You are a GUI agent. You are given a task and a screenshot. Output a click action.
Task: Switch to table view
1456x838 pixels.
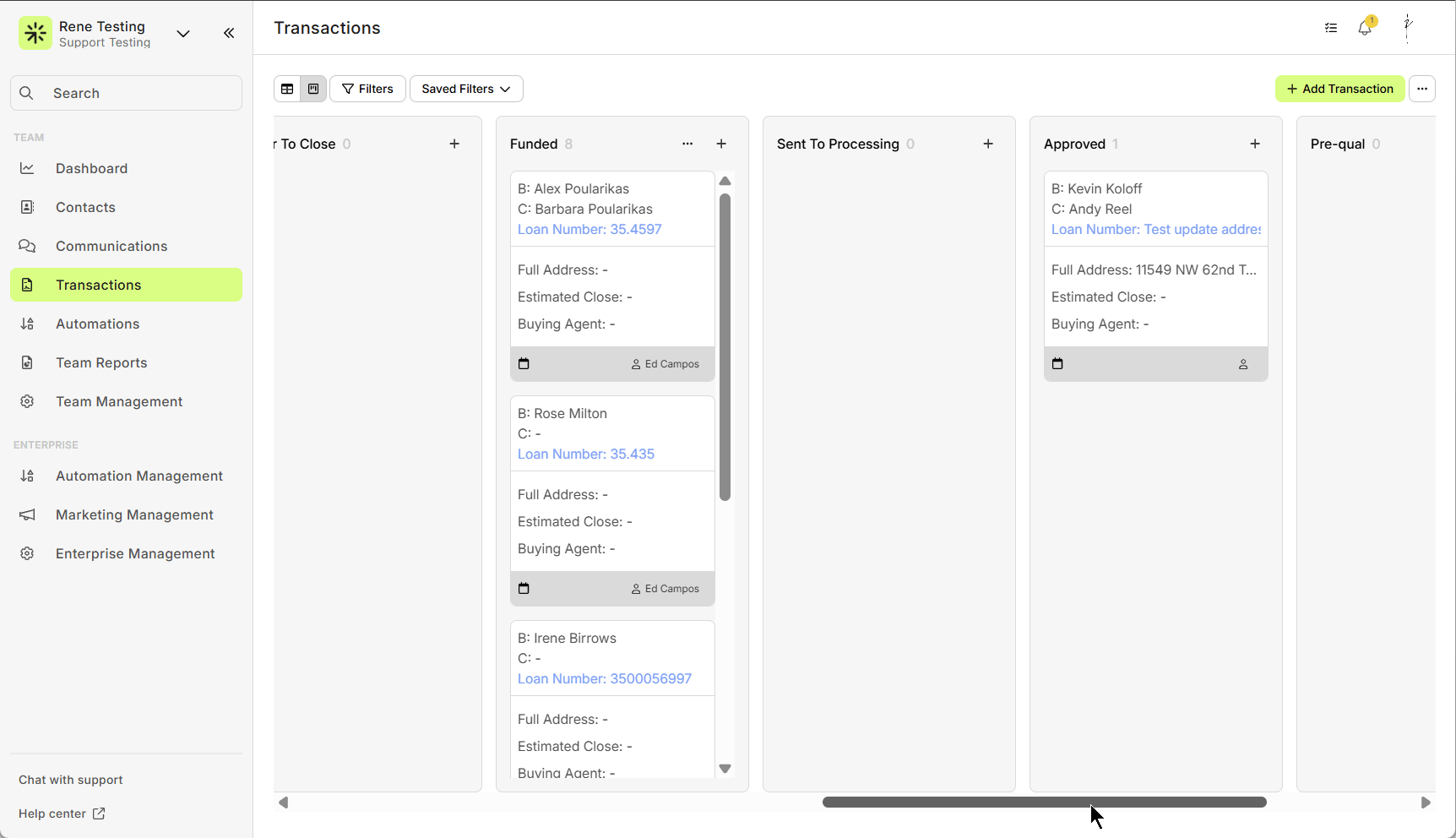(287, 89)
